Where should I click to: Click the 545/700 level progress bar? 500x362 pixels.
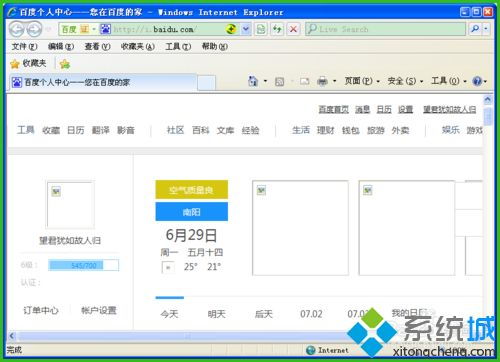[x=83, y=265]
